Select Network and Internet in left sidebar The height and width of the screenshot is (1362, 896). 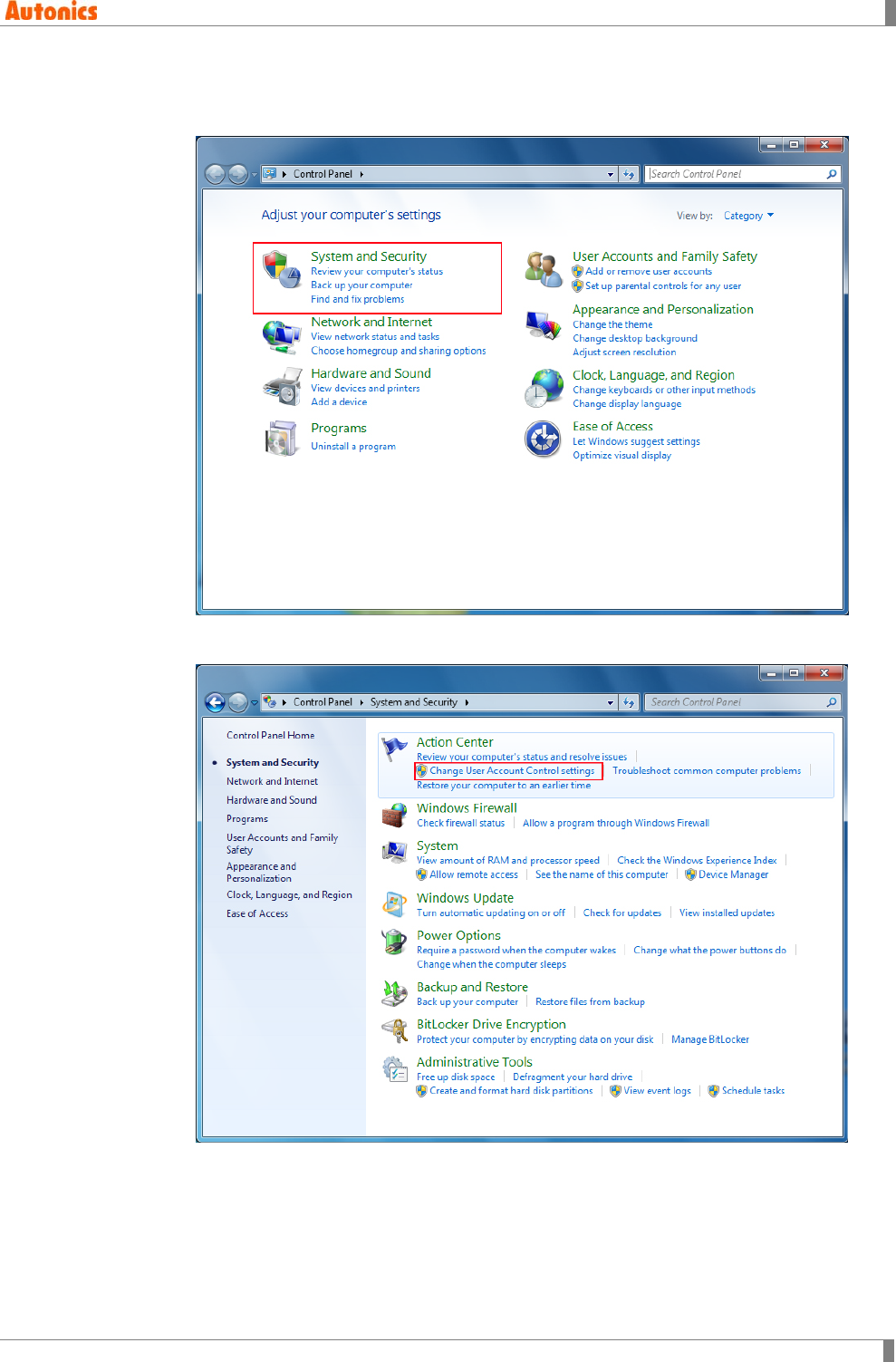272,781
